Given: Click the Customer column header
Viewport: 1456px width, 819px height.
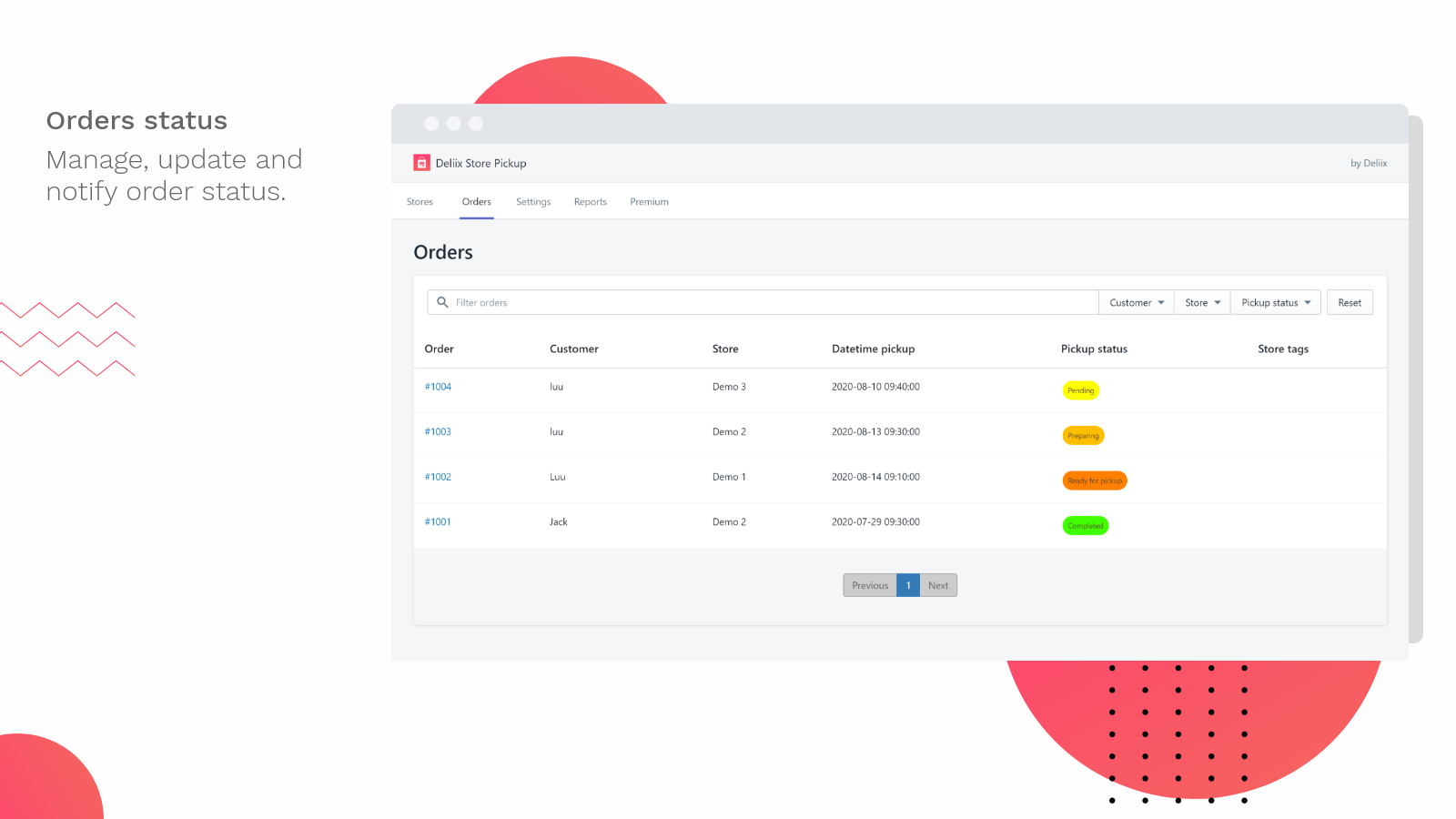Looking at the screenshot, I should point(574,349).
